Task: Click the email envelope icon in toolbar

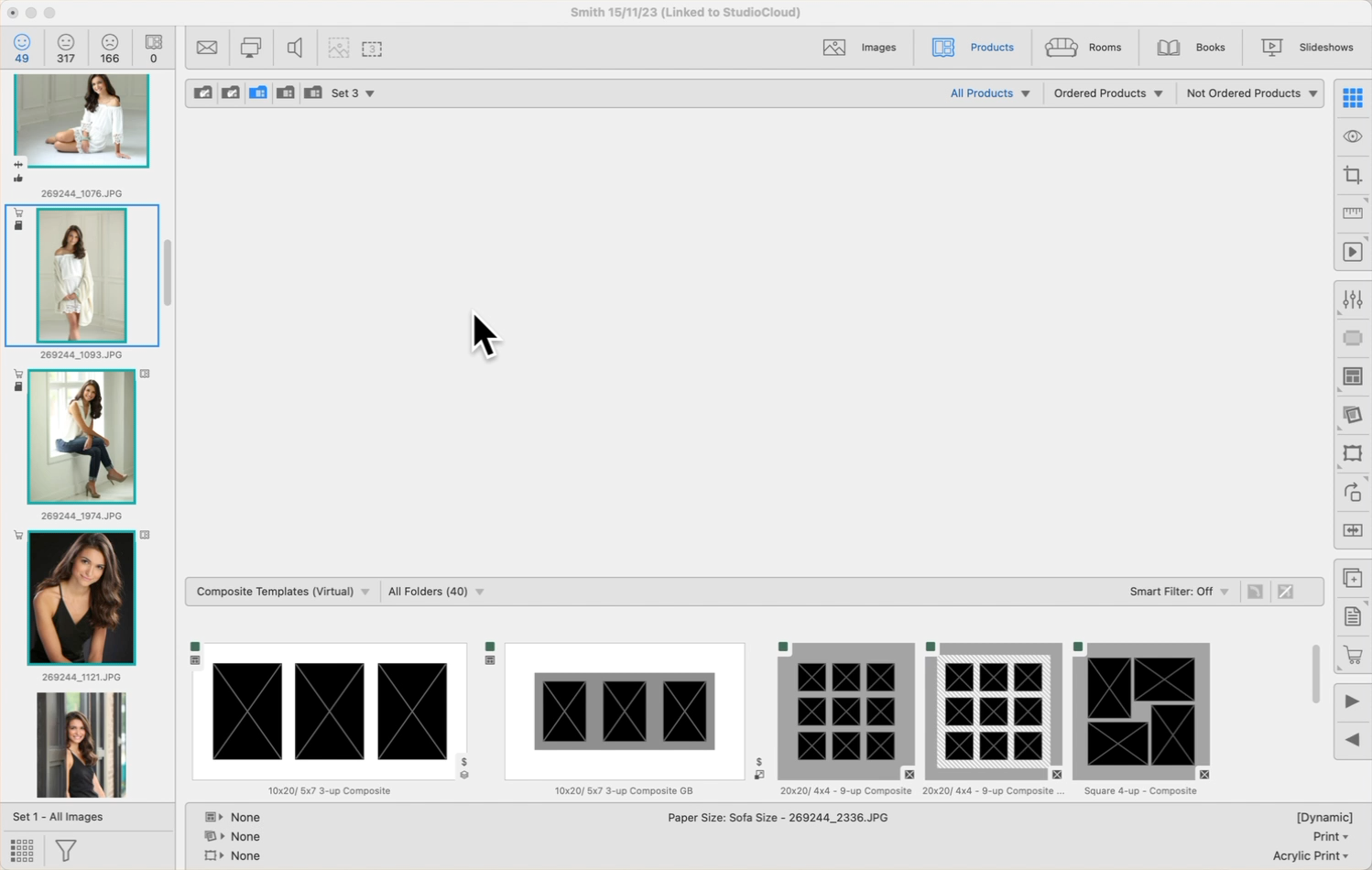Action: click(207, 48)
